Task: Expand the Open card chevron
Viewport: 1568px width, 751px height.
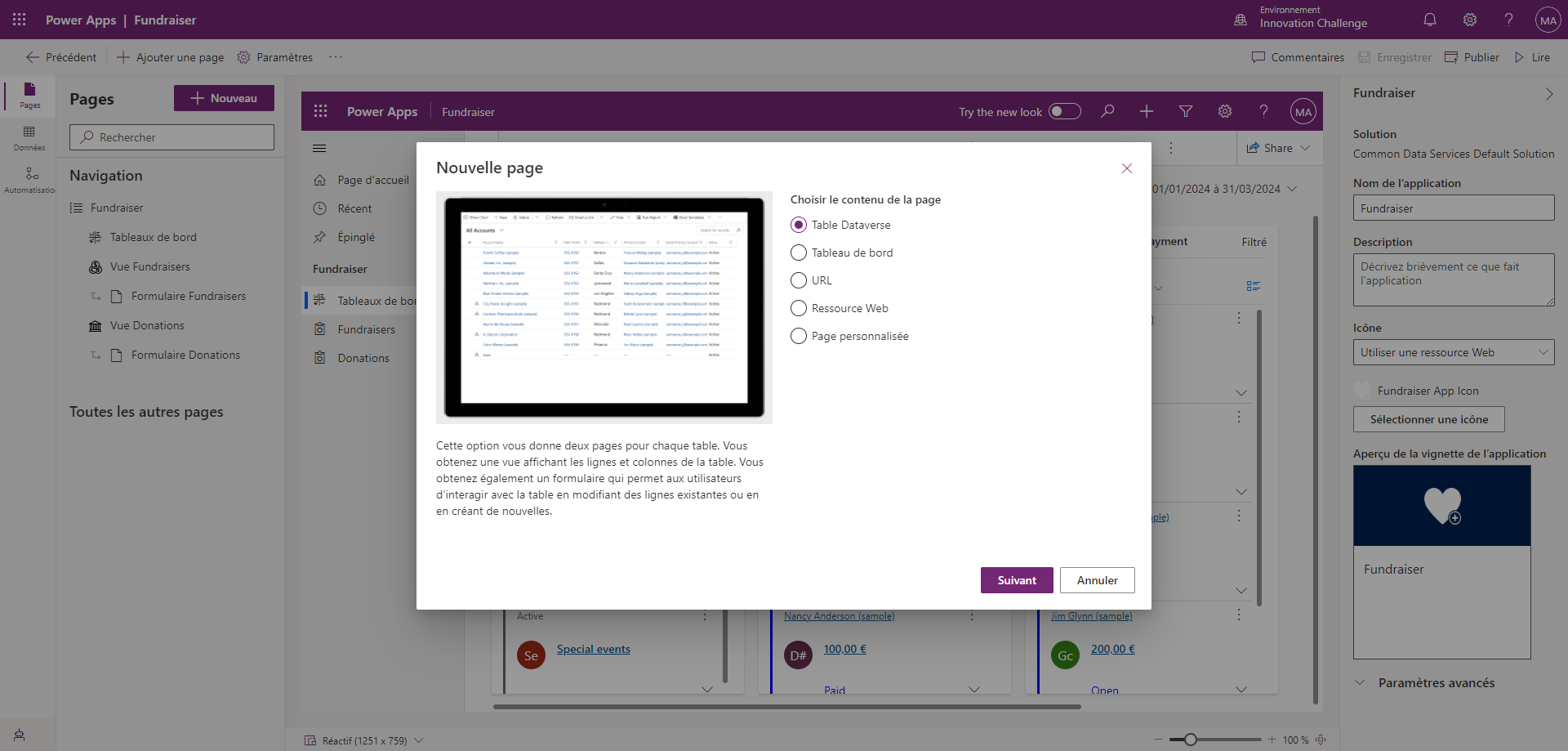Action: coord(1241,690)
